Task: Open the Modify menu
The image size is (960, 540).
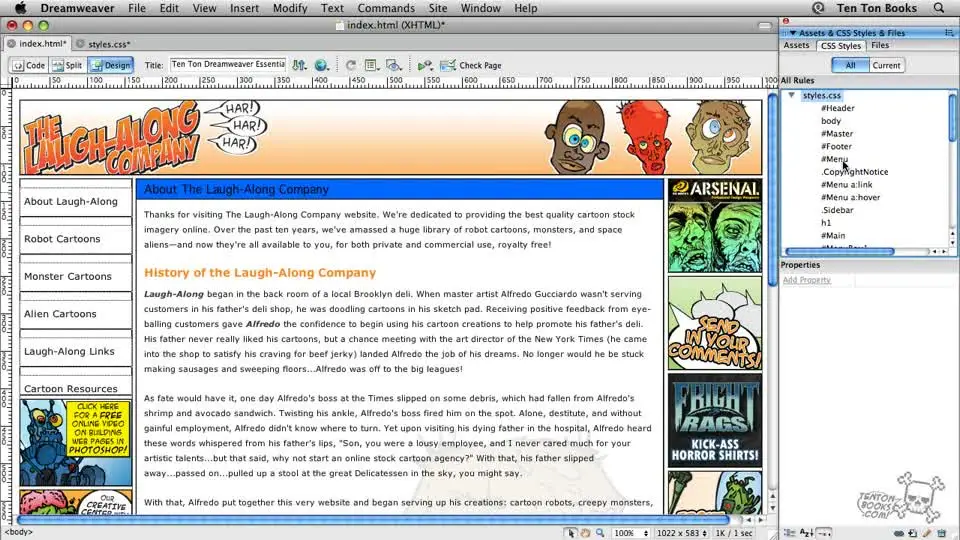Action: click(x=290, y=8)
